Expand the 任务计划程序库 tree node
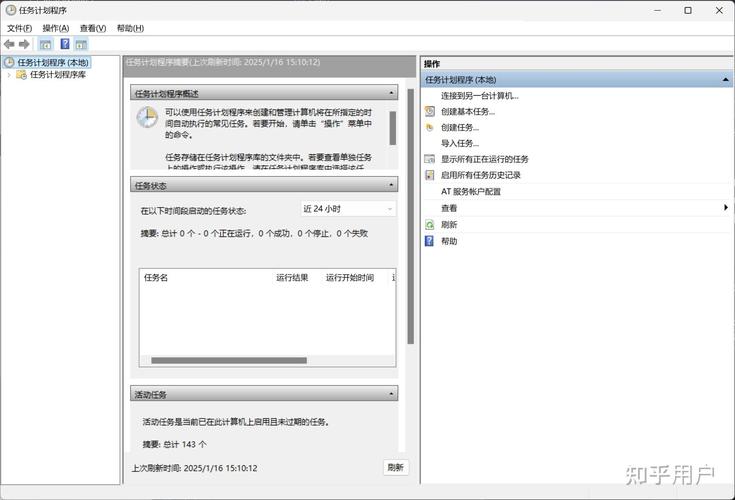The width and height of the screenshot is (735, 500). 9,75
